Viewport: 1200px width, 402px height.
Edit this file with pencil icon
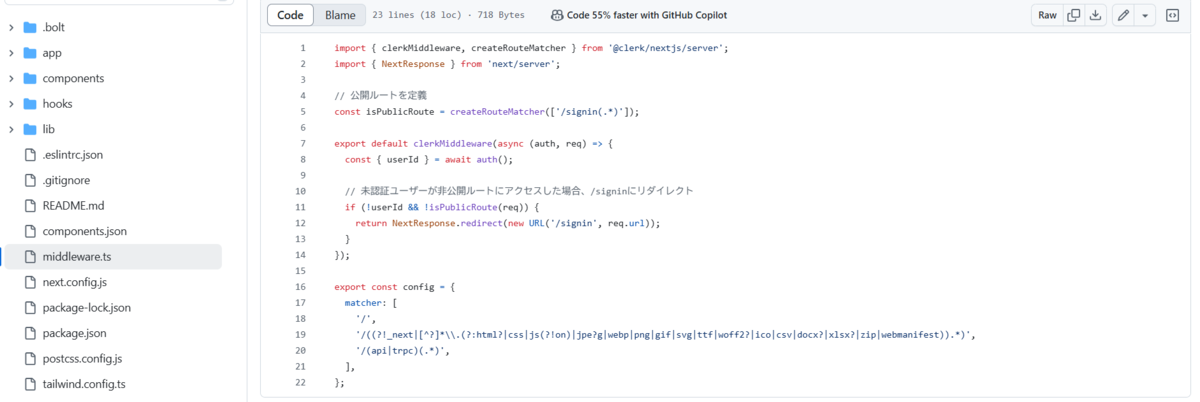coord(1124,15)
